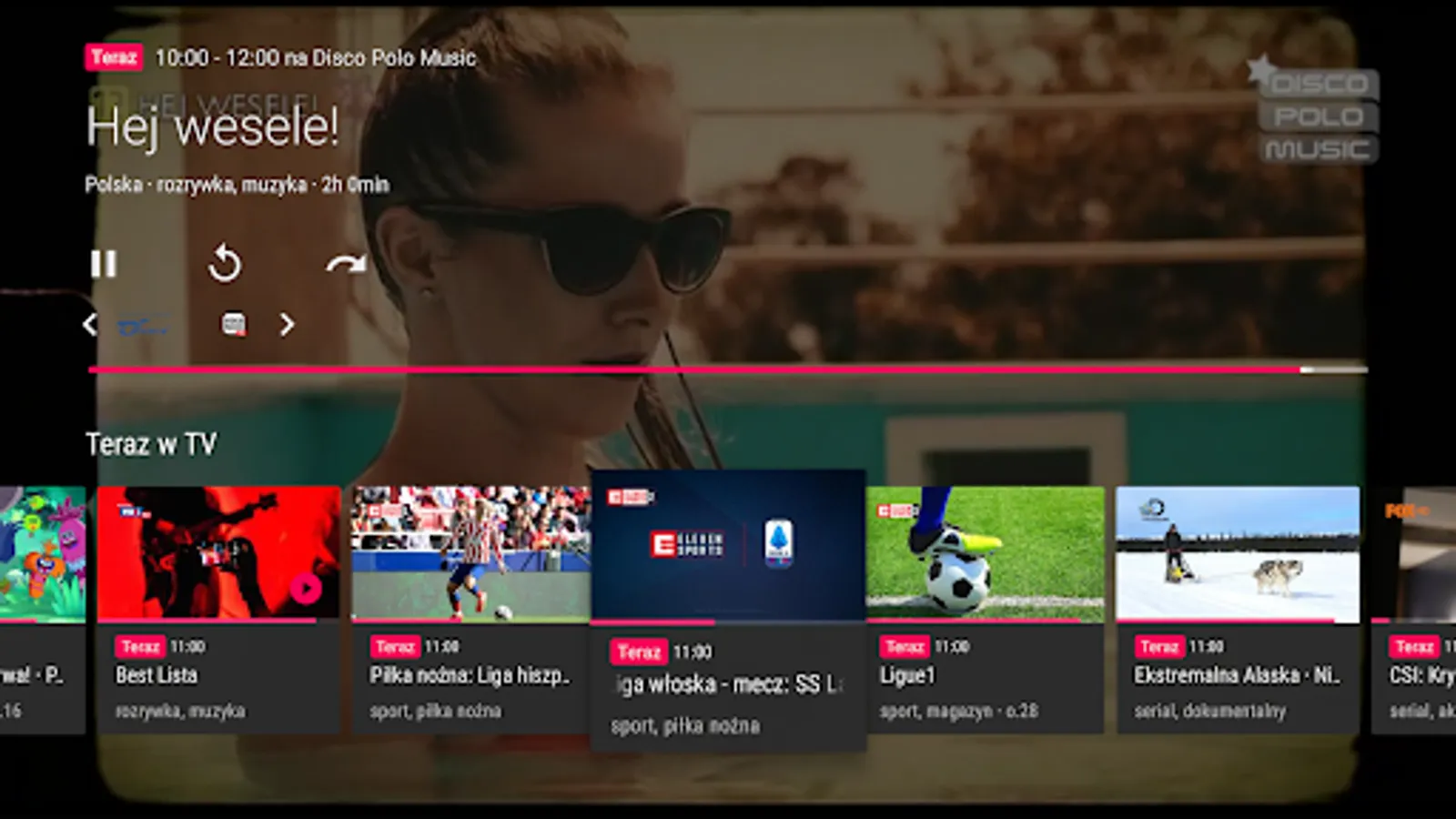This screenshot has width=1456, height=819.
Task: Click '10:00 - 12:00 na Disco Polo Music' text
Action: (316, 57)
